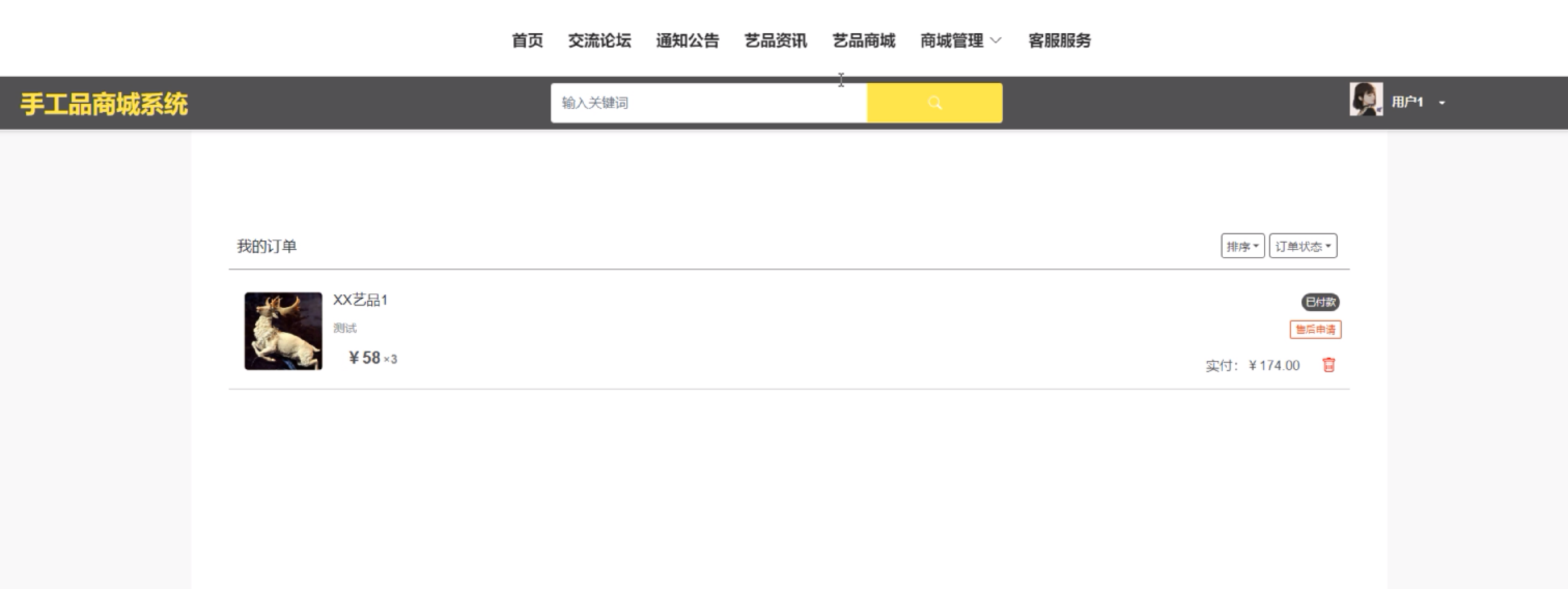Click the 手工品商城系统 site logo
Screen dimensions: 1568x589
104,104
